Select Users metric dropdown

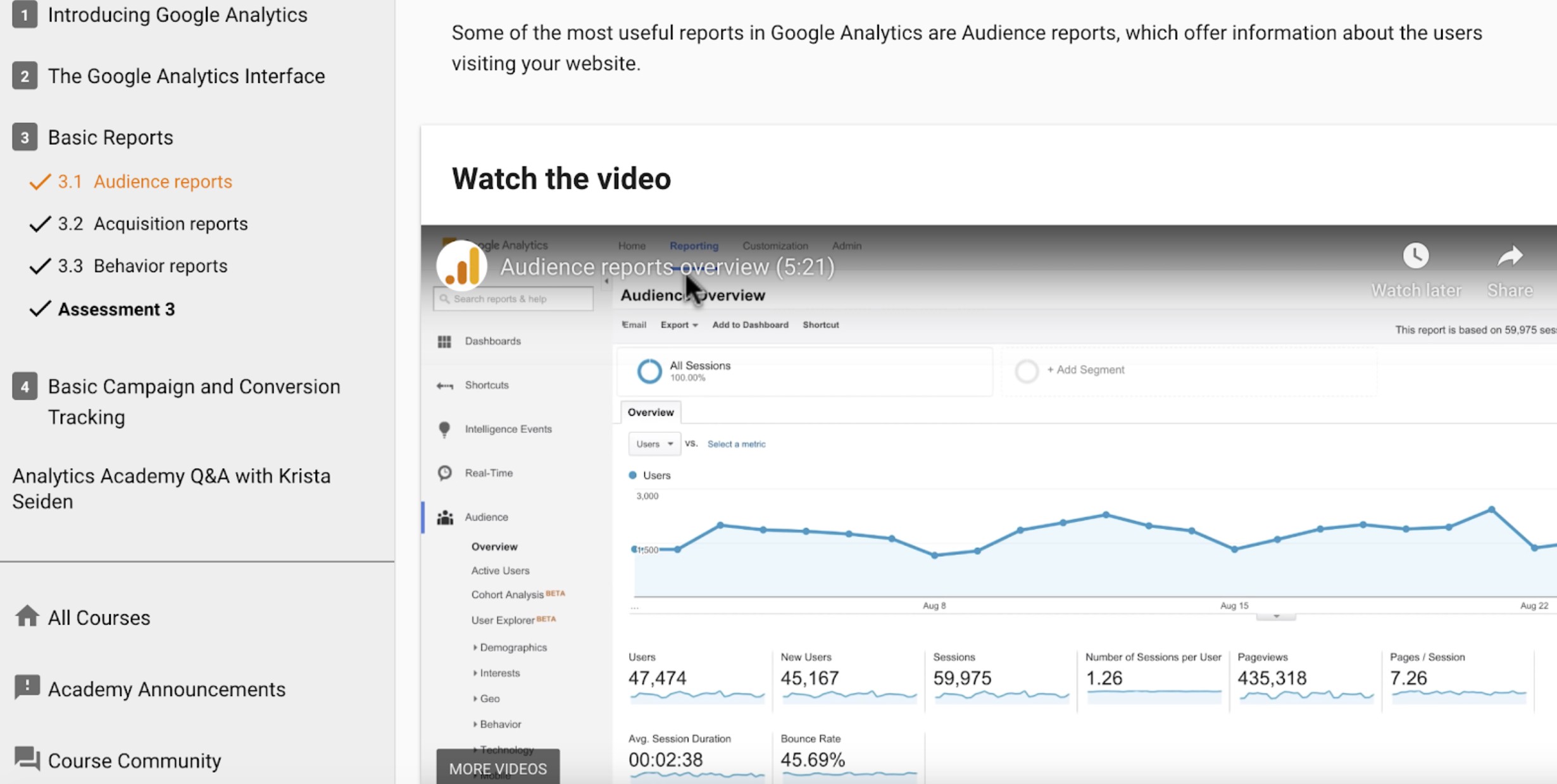(655, 443)
